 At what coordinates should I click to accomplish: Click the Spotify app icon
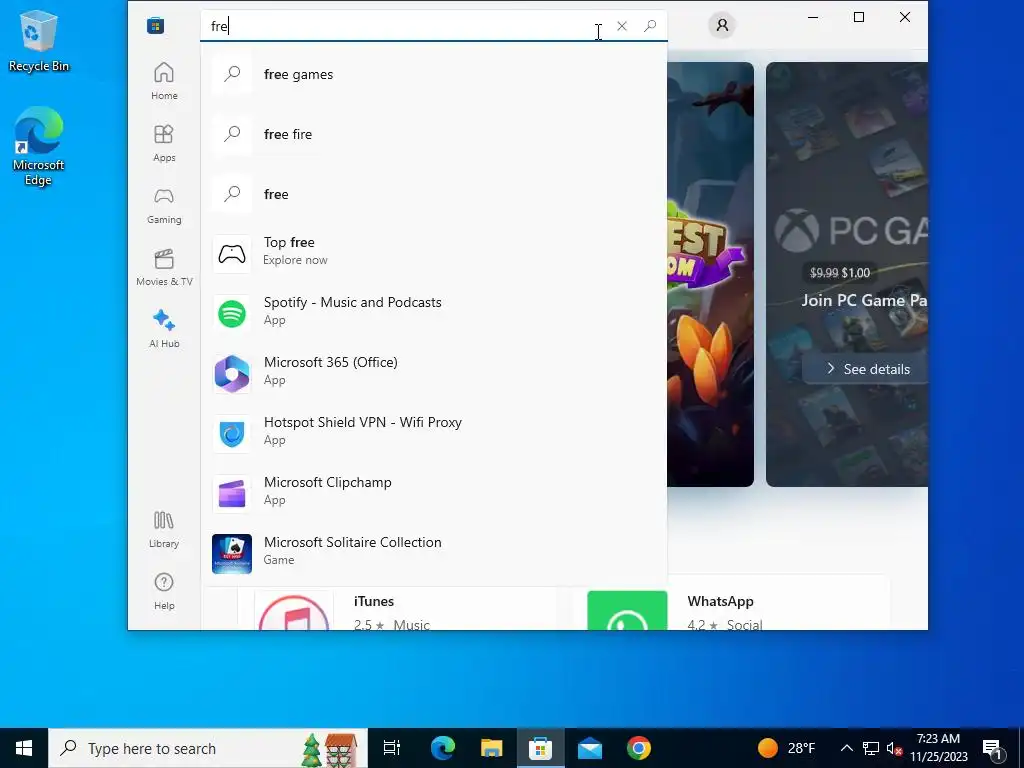click(232, 314)
